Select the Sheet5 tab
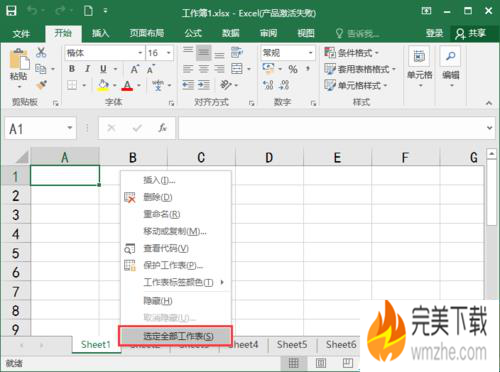 (292, 345)
